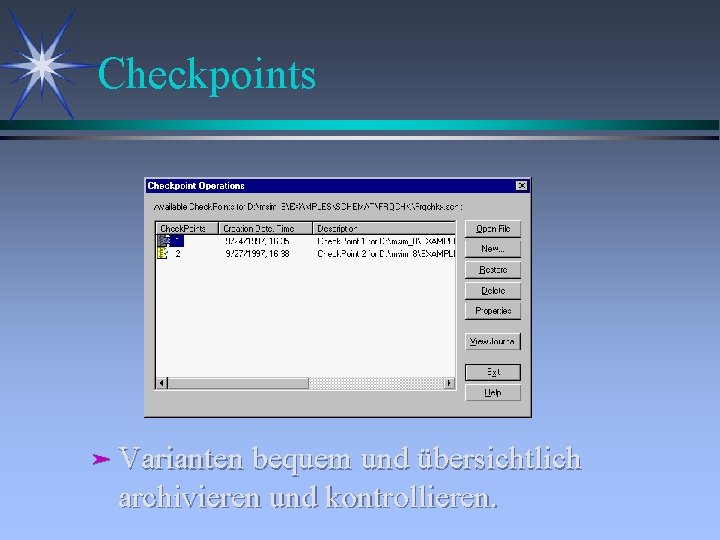Click the description of CheckPoint 2
Viewport: 720px width, 540px height.
(x=386, y=253)
